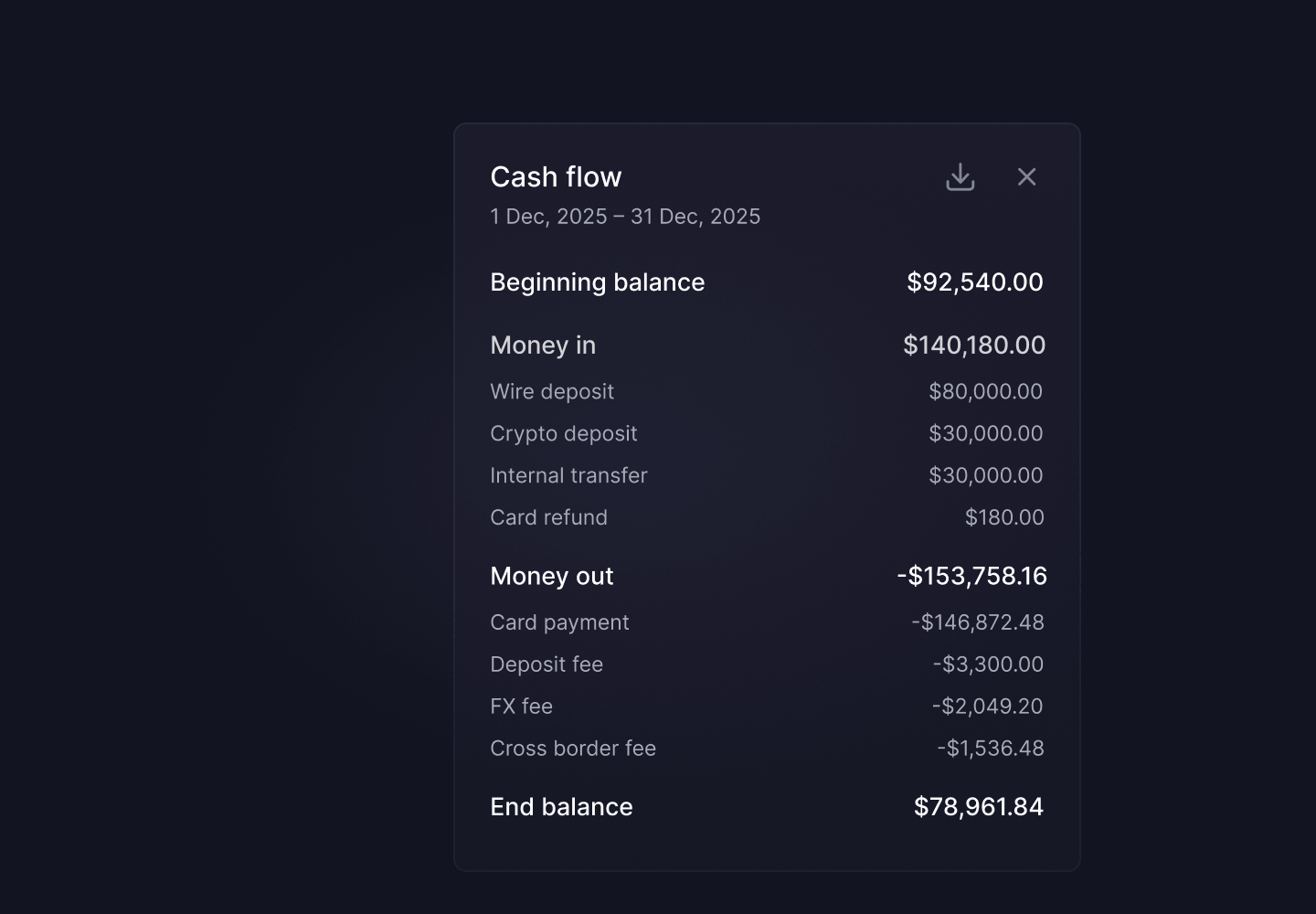
Task: Download the cash flow report
Action: pyautogui.click(x=960, y=176)
